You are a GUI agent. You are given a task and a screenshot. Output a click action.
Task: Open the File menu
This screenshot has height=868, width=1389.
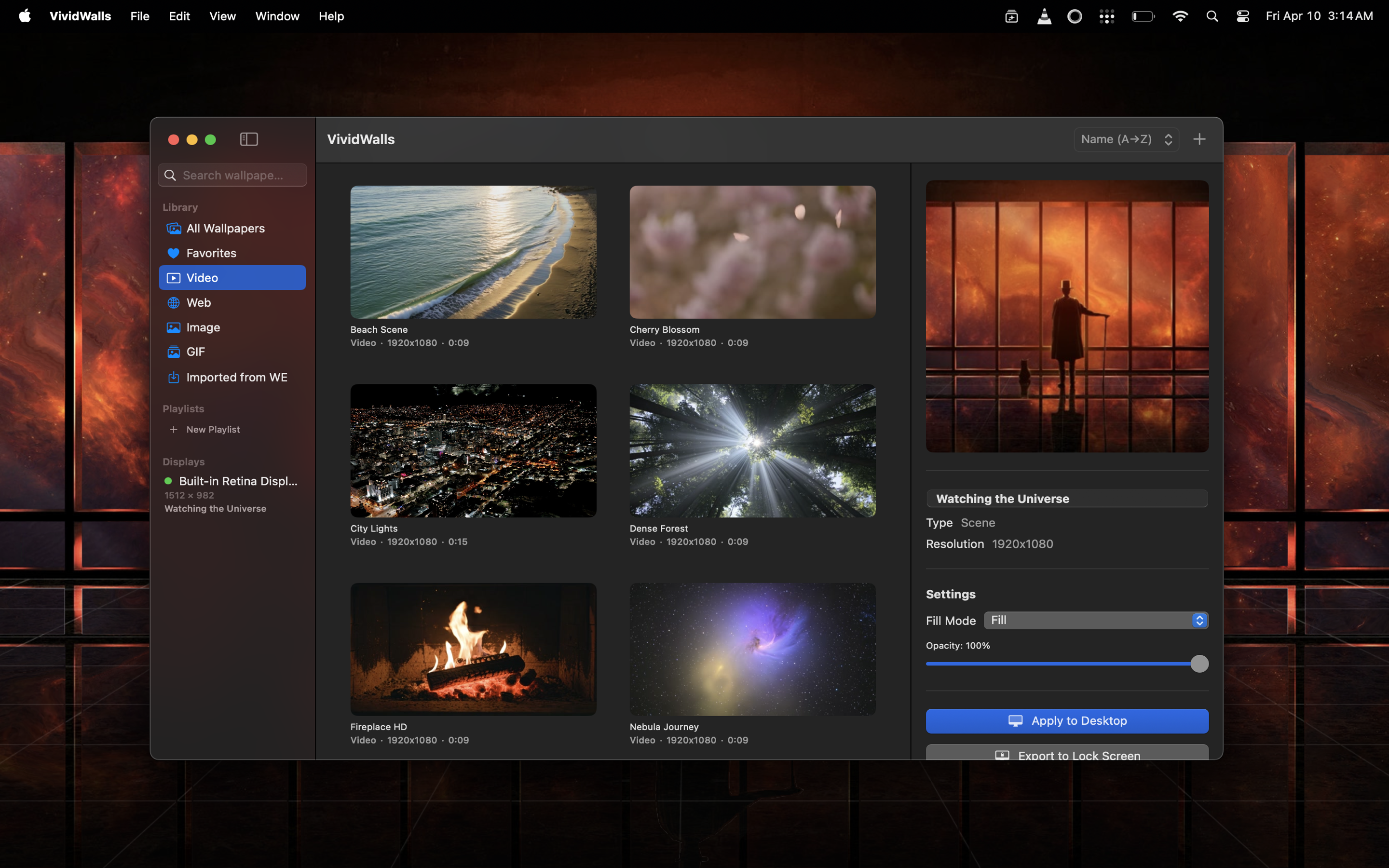point(139,16)
